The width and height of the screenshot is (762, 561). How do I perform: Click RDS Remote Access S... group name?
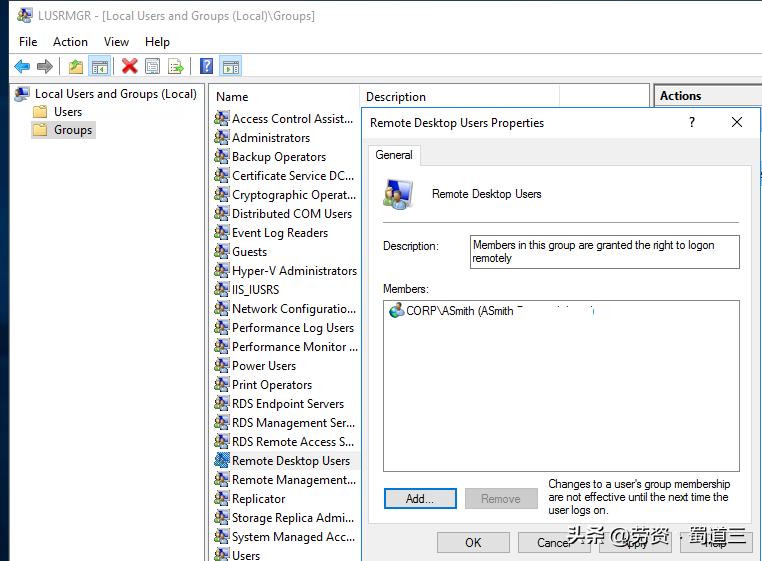(293, 441)
